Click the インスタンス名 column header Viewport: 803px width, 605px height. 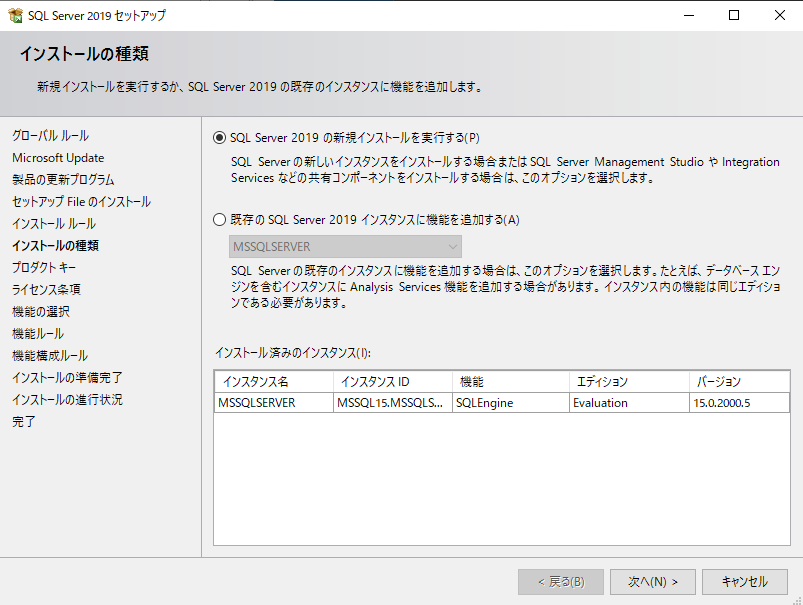coord(274,382)
